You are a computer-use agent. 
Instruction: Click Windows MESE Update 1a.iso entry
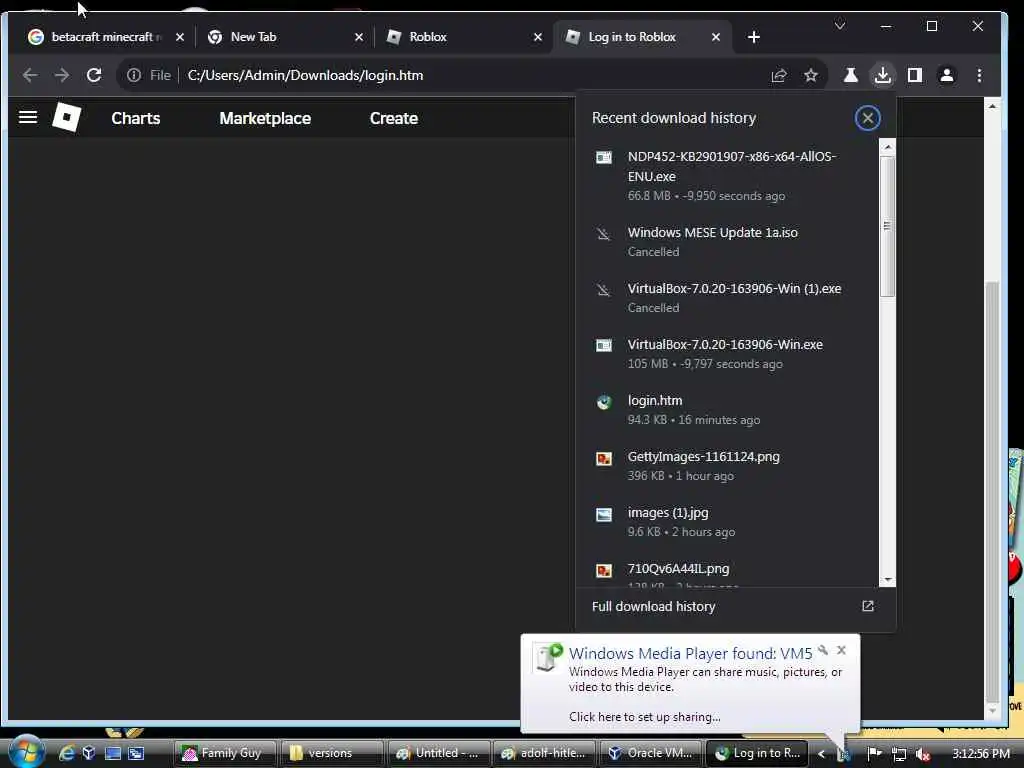[x=727, y=242]
